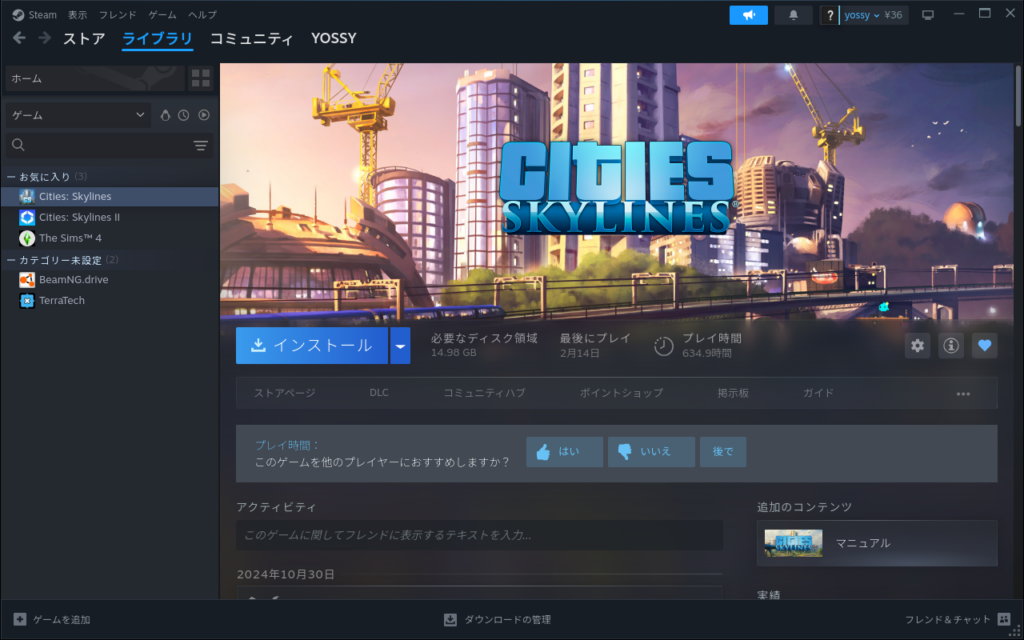Open notifications bell icon
The image size is (1024, 640).
click(x=793, y=15)
